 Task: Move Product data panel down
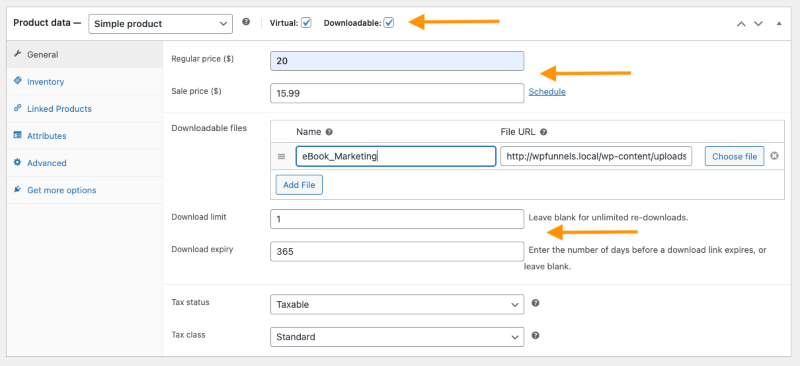(759, 23)
